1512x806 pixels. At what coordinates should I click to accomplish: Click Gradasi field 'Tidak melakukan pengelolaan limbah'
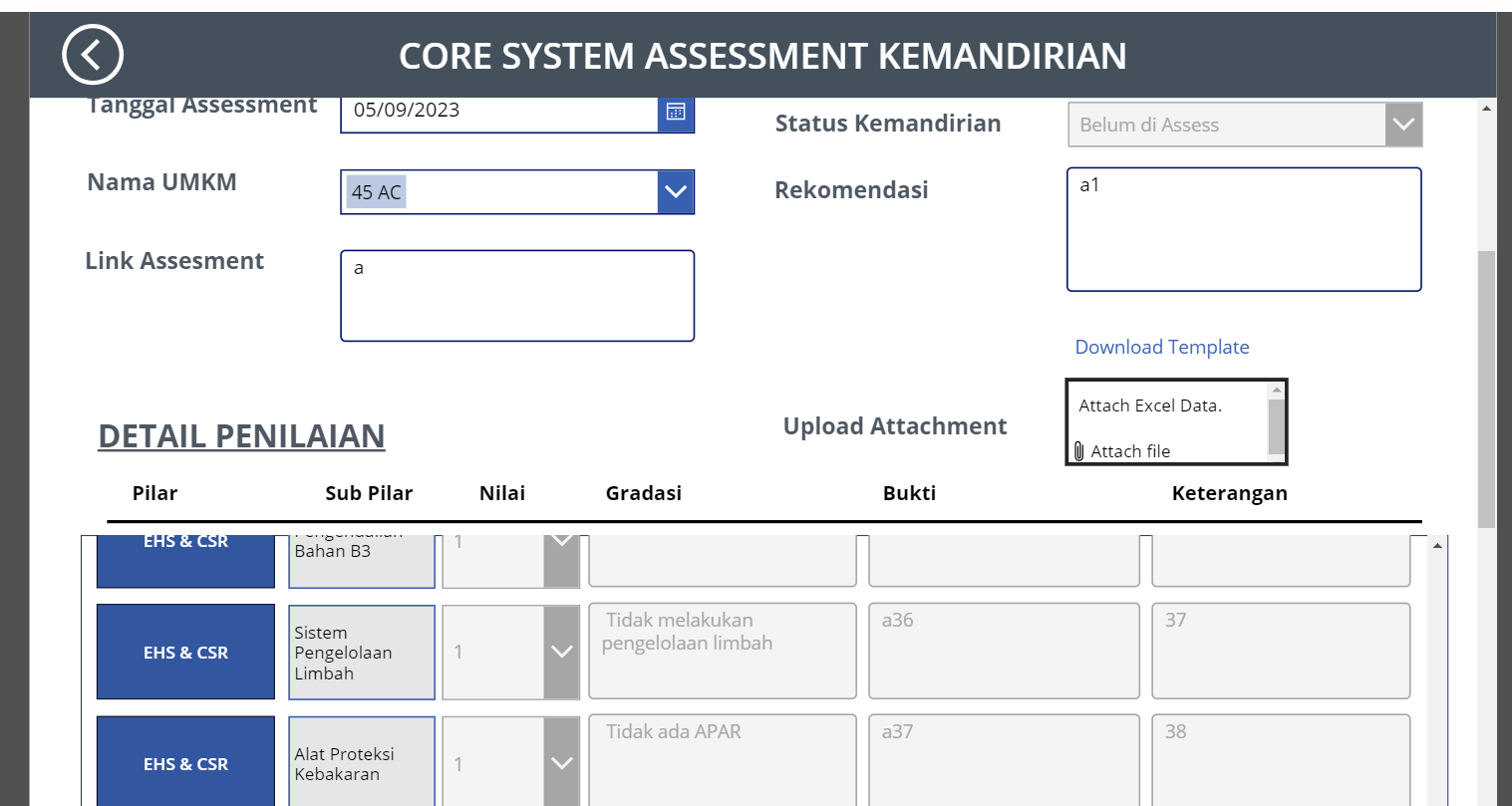tap(722, 651)
